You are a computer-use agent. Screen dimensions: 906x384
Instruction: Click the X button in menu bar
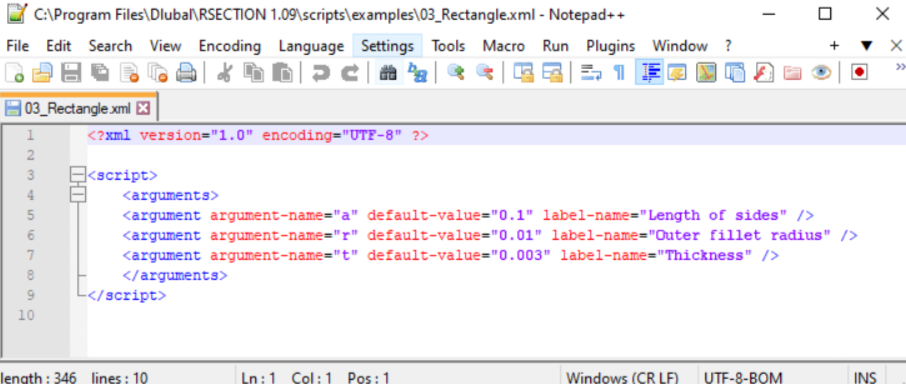[896, 46]
